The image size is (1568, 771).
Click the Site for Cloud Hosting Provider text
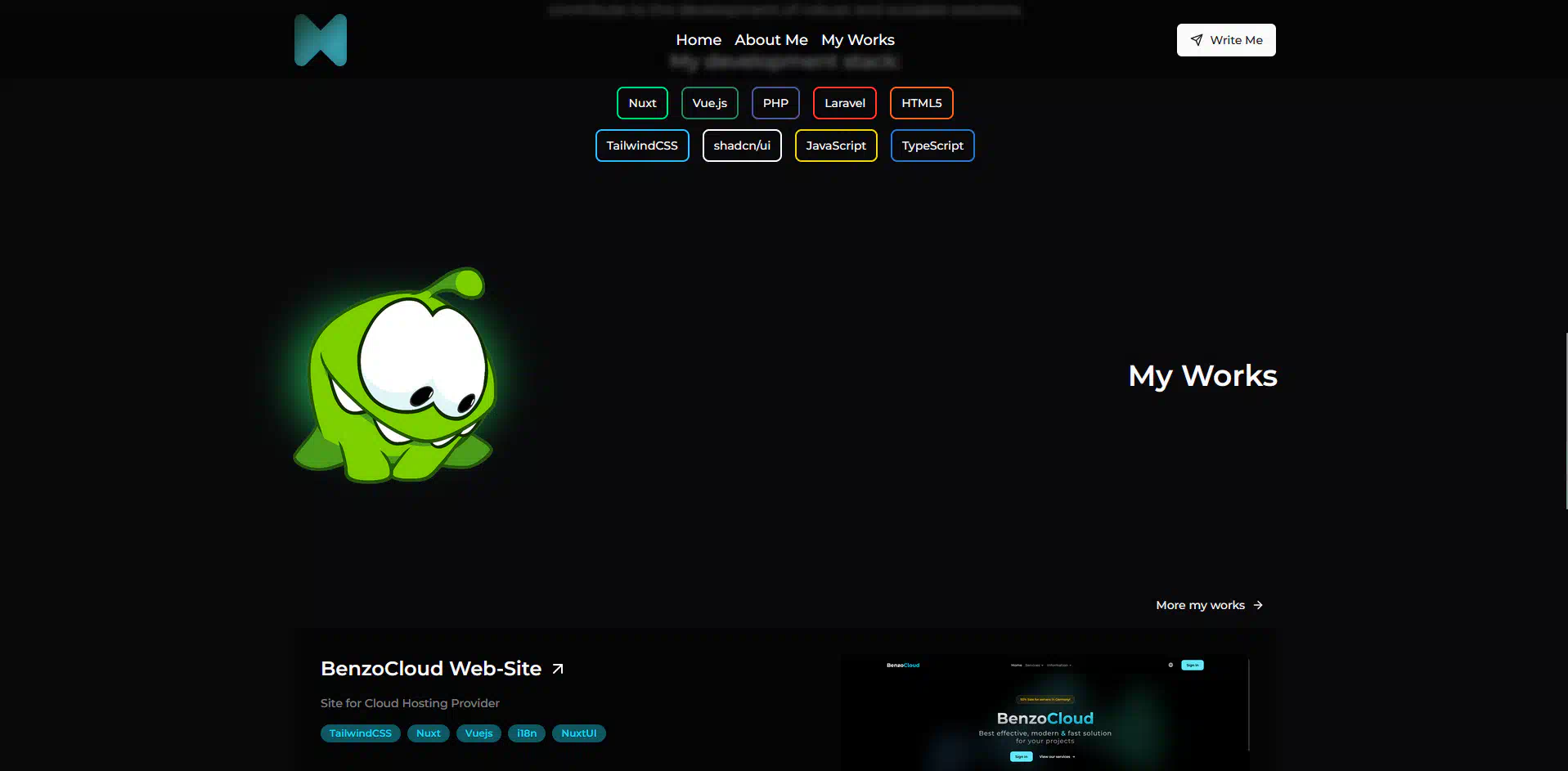(410, 703)
